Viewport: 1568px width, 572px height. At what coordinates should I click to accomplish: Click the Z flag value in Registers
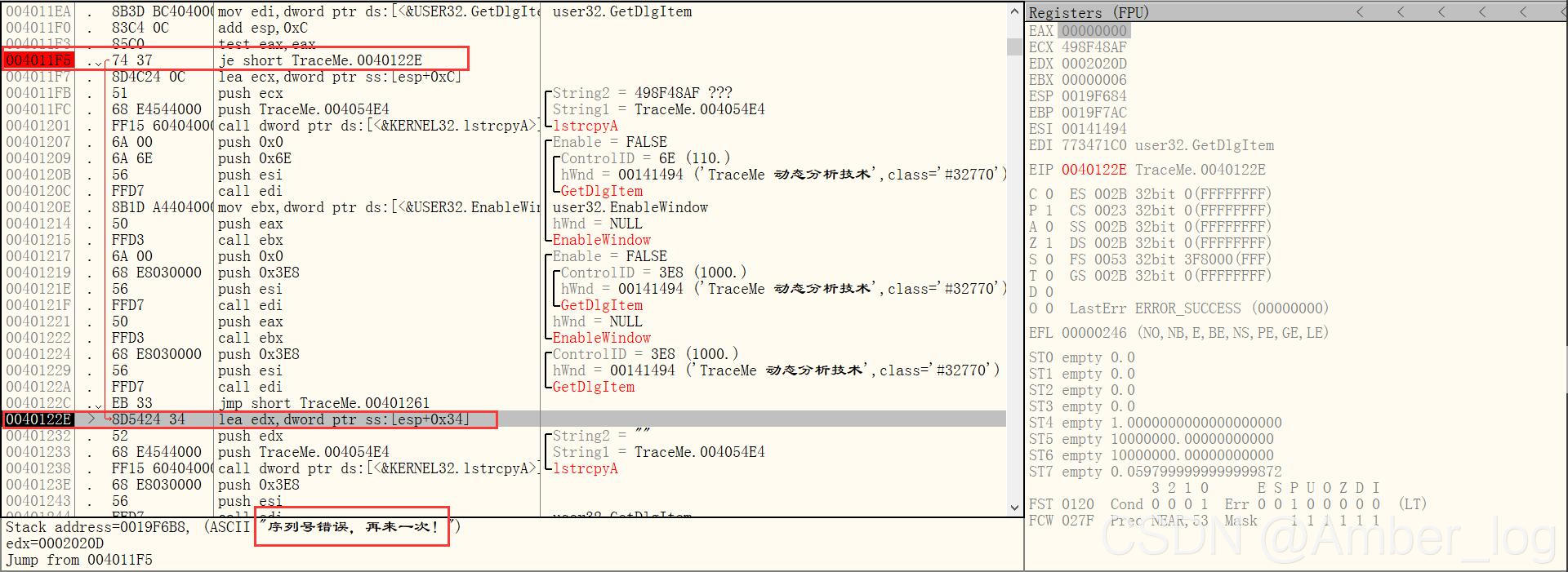tap(1049, 243)
